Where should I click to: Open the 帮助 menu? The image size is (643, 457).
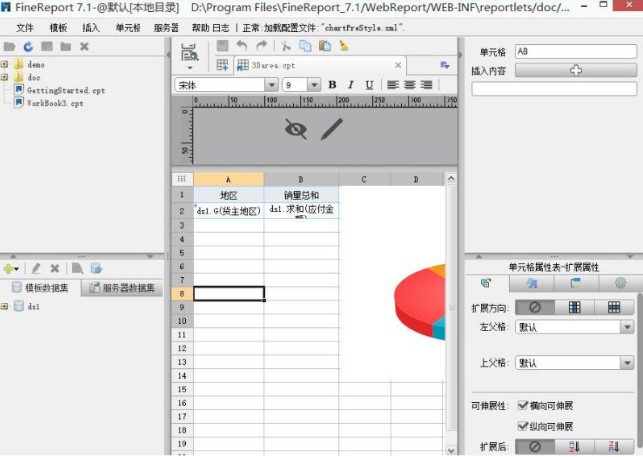(200, 28)
